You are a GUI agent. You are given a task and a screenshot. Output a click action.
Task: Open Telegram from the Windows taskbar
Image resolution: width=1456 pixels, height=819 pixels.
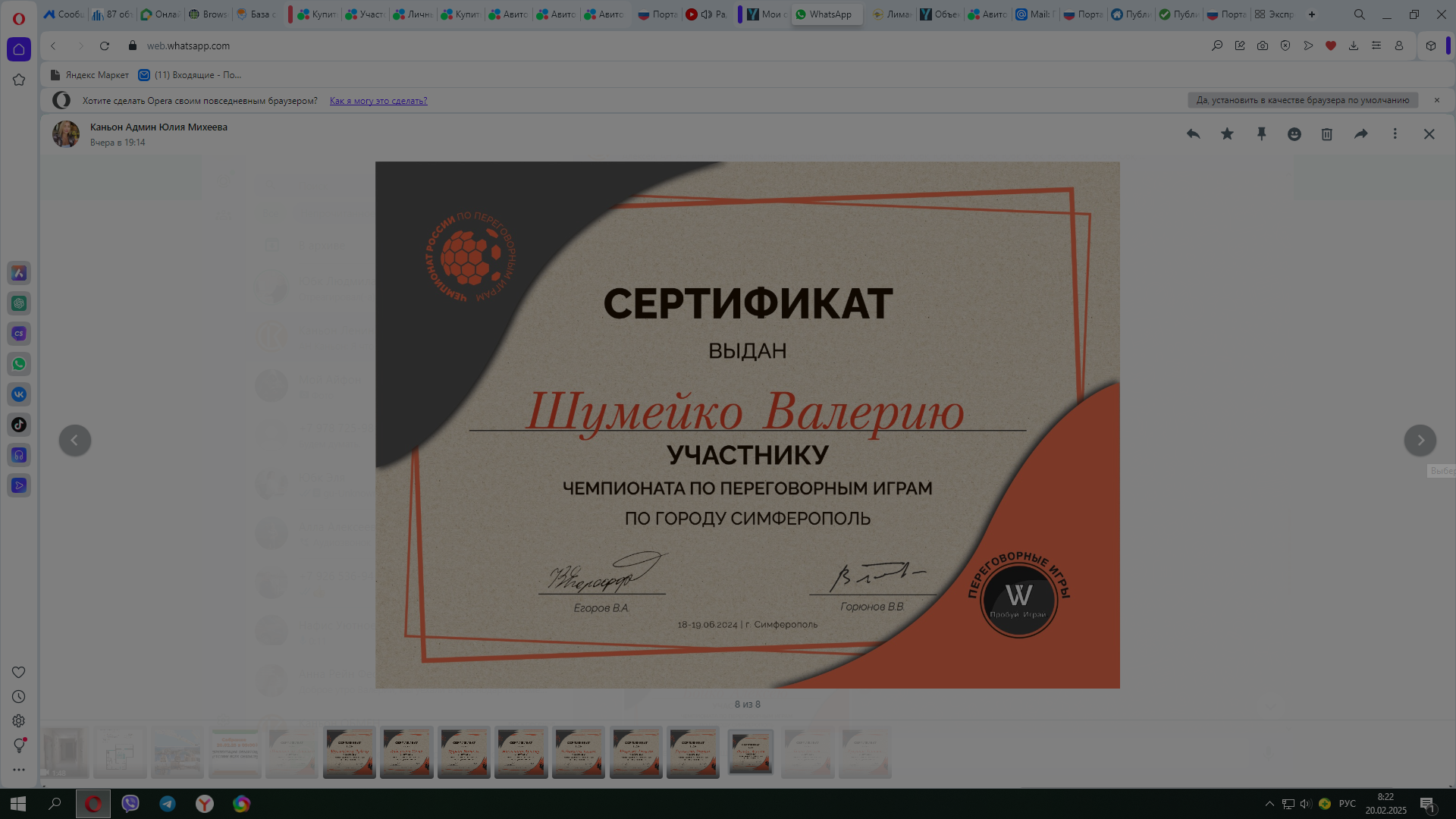[168, 804]
